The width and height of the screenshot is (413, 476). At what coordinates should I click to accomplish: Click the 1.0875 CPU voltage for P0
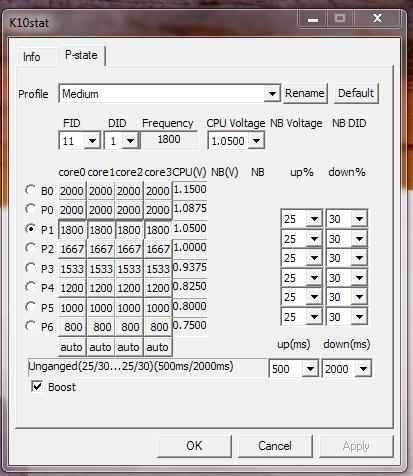(x=190, y=209)
